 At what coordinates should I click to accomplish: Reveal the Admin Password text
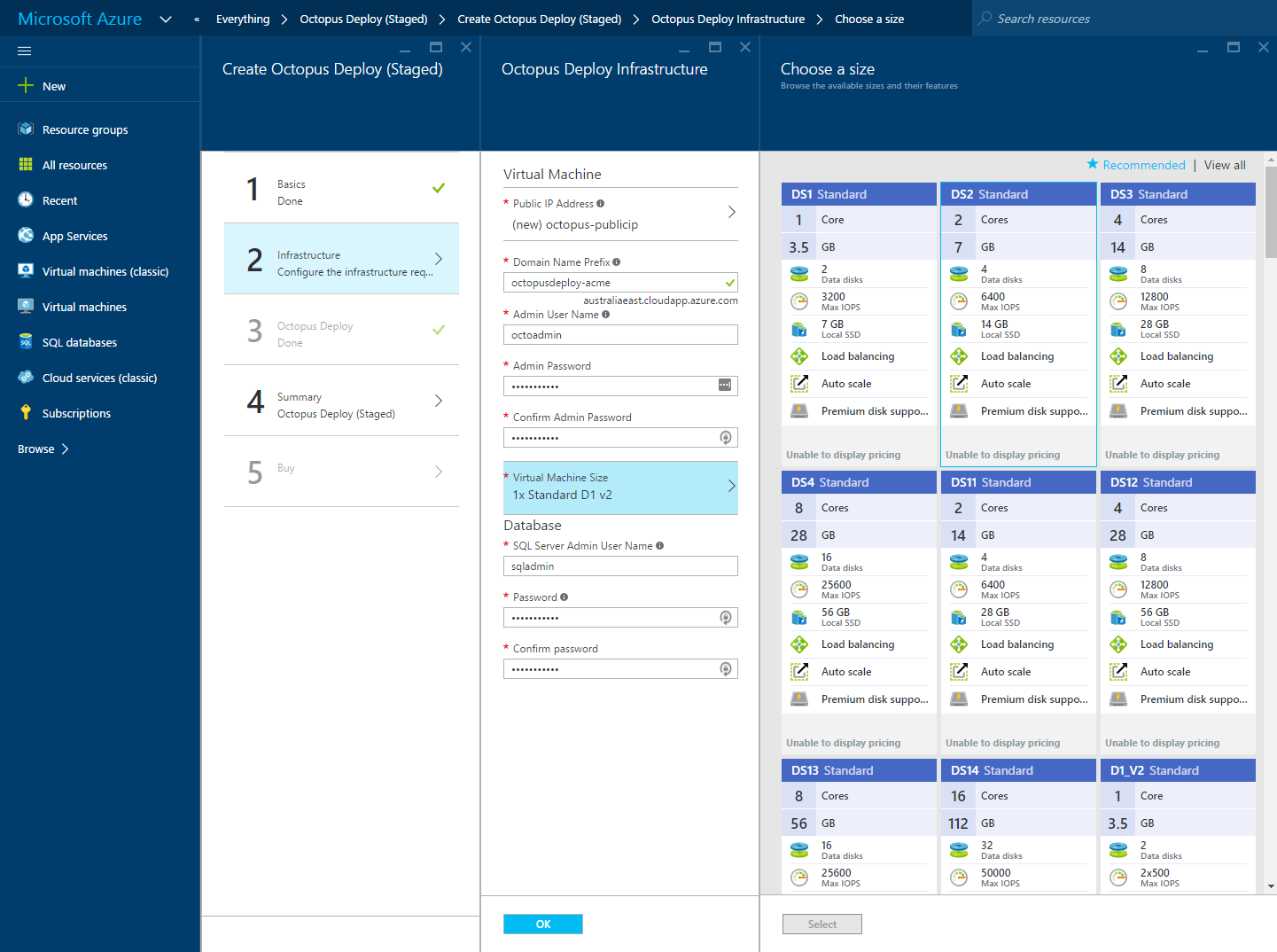pos(725,386)
